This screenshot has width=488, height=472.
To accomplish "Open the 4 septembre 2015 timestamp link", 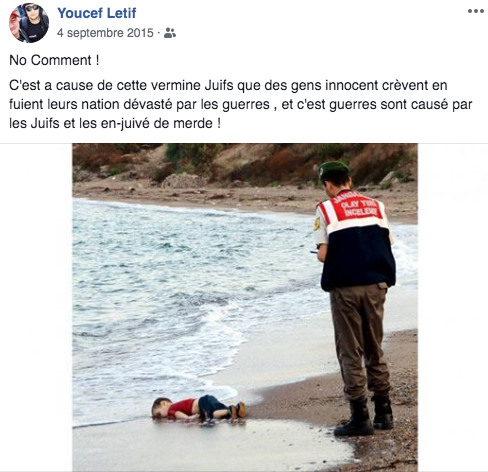I will pyautogui.click(x=105, y=33).
